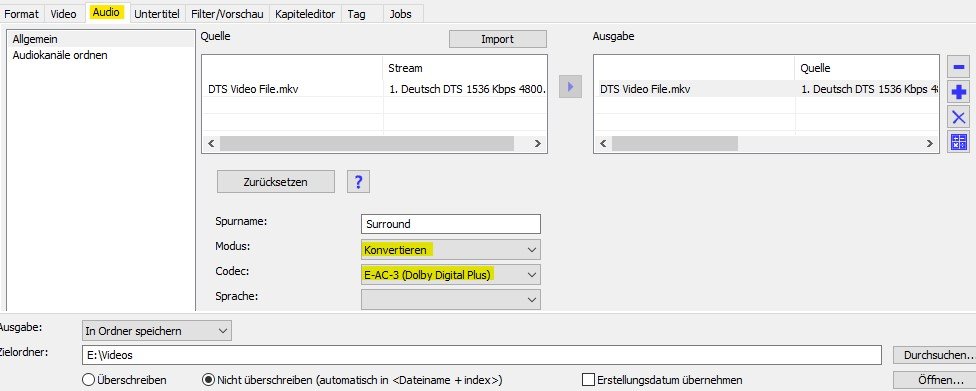Click left scroll arrow of Quelle list
The image size is (976, 391).
[211, 143]
